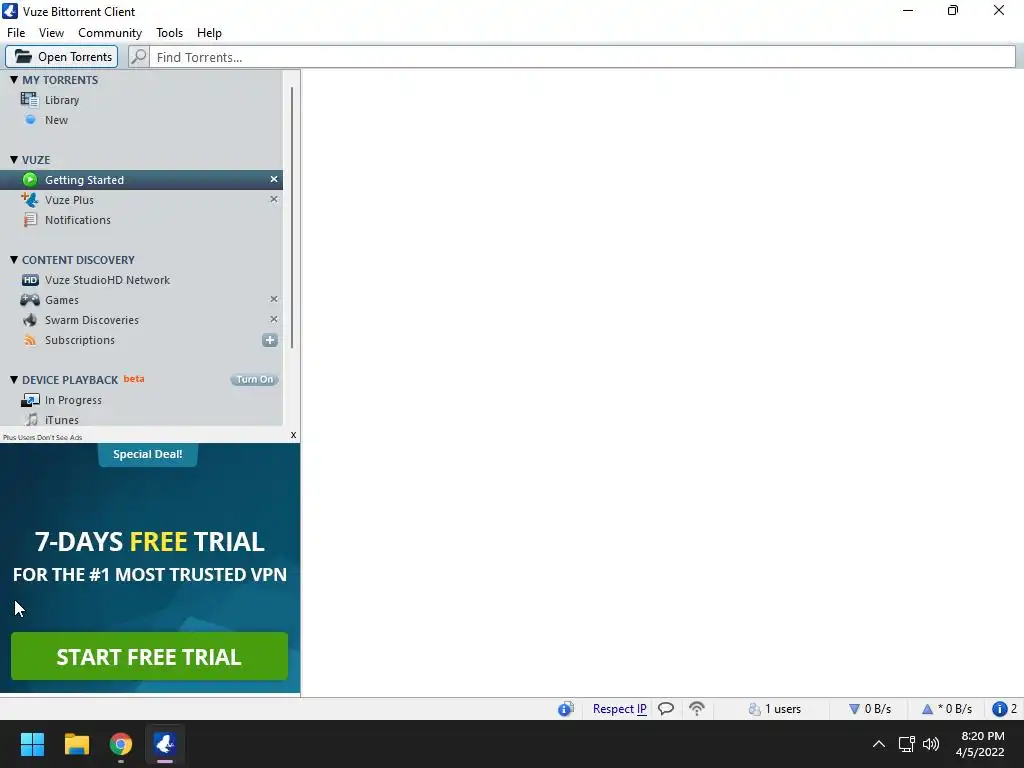
Task: Open the Tools menu
Action: (x=169, y=33)
